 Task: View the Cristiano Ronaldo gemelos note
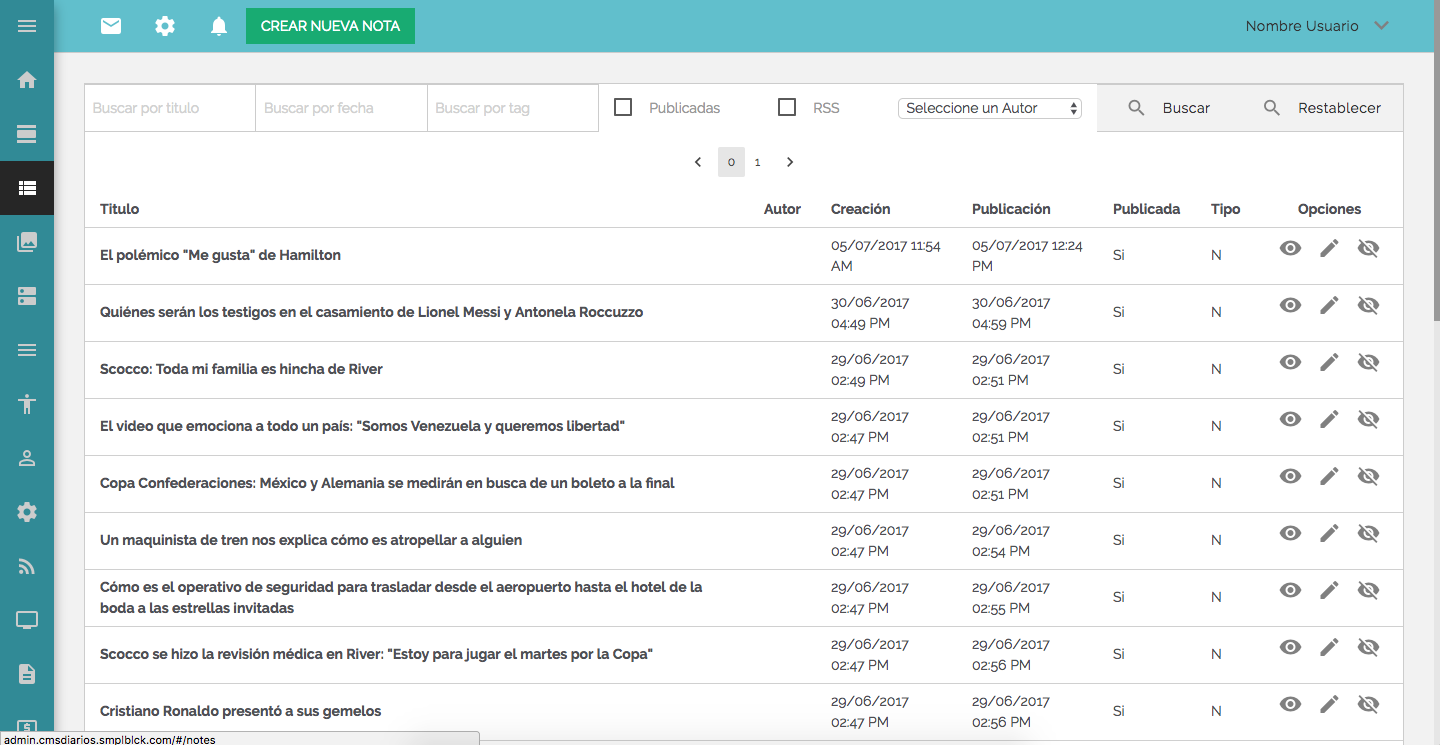coord(1291,704)
